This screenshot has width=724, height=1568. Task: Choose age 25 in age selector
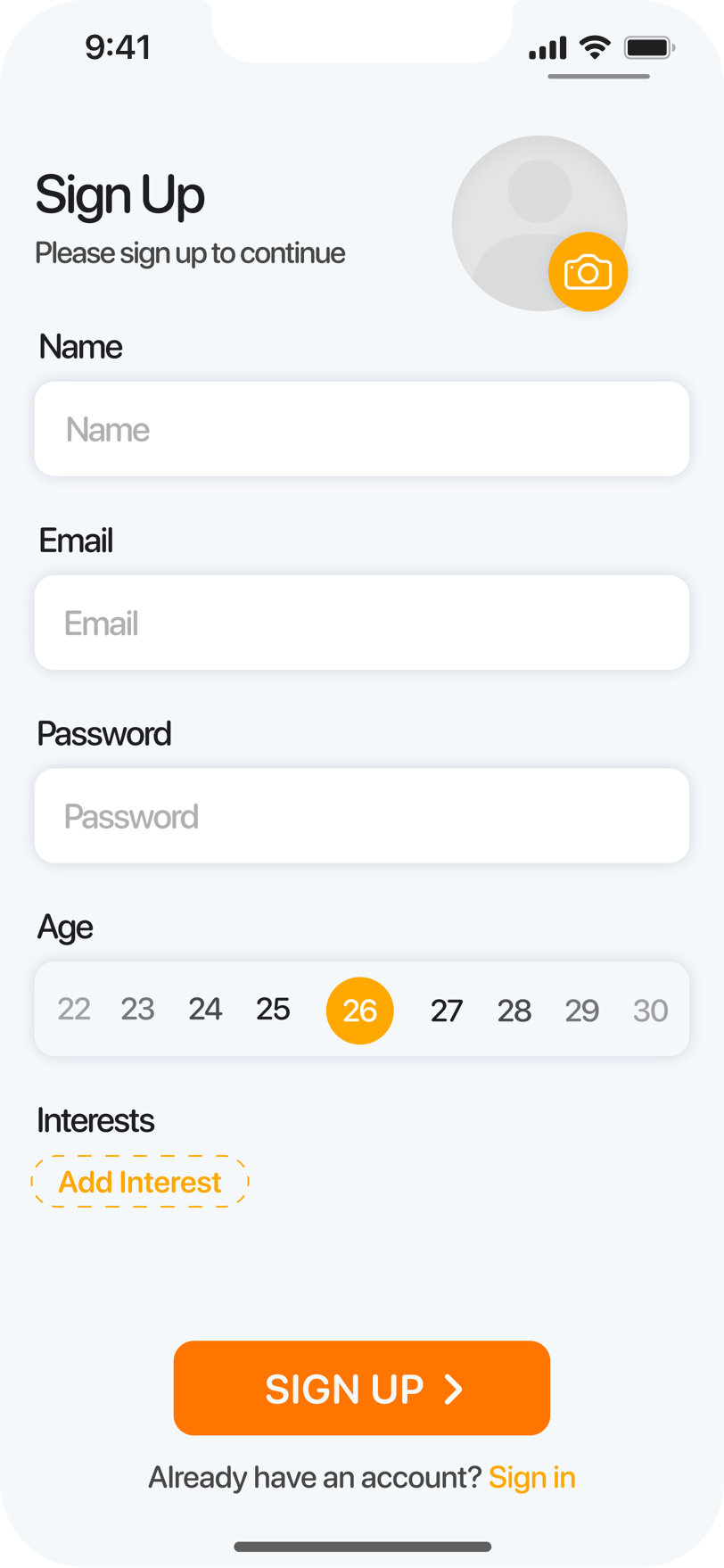273,1010
